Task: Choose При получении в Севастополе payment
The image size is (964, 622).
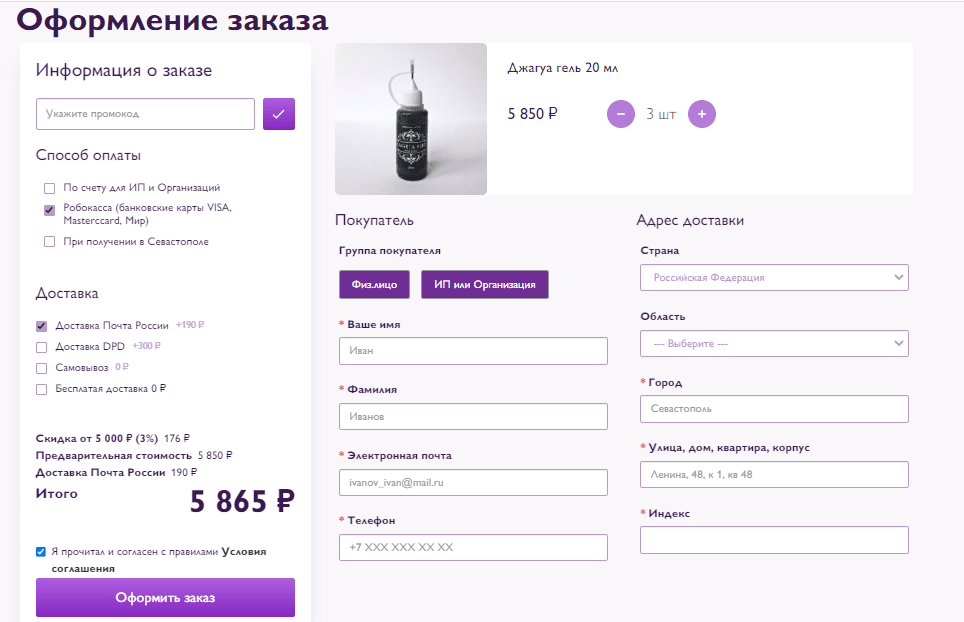Action: [x=49, y=242]
